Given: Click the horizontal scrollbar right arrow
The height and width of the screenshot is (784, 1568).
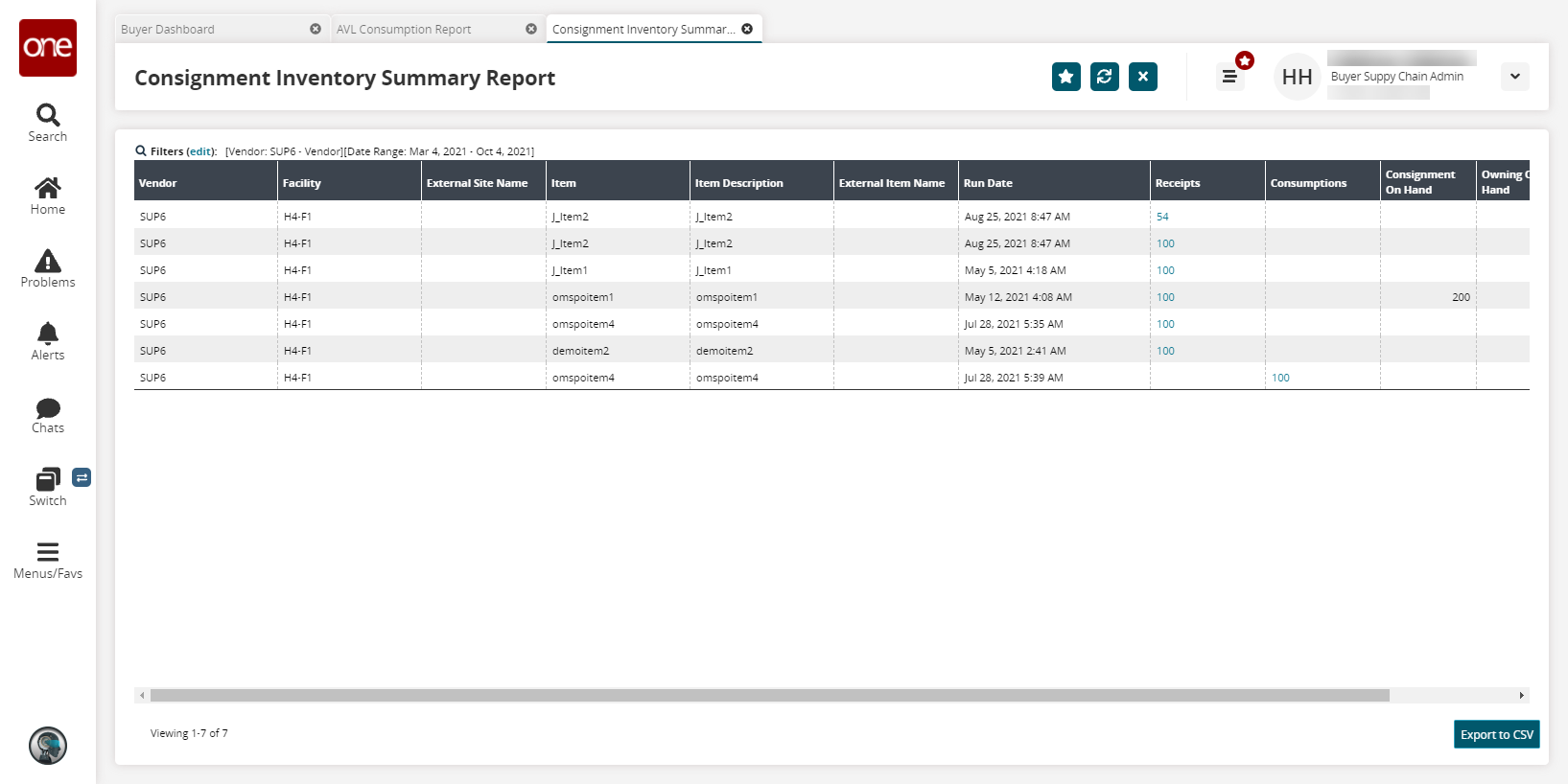Looking at the screenshot, I should tap(1521, 696).
